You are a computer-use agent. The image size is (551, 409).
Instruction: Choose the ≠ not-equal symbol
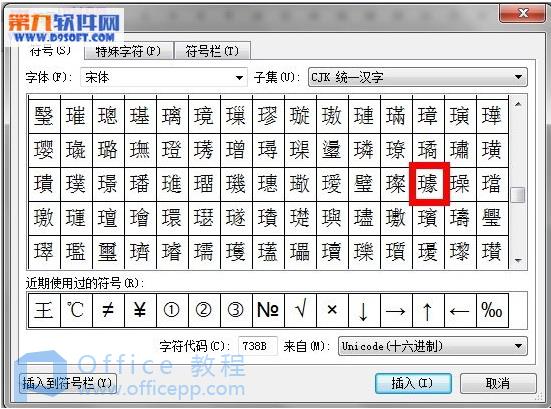108,311
